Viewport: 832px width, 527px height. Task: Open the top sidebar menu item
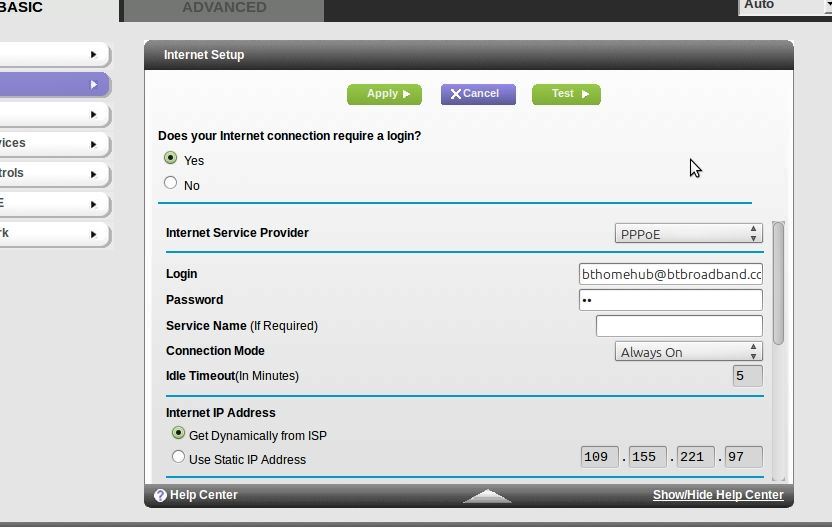(53, 55)
